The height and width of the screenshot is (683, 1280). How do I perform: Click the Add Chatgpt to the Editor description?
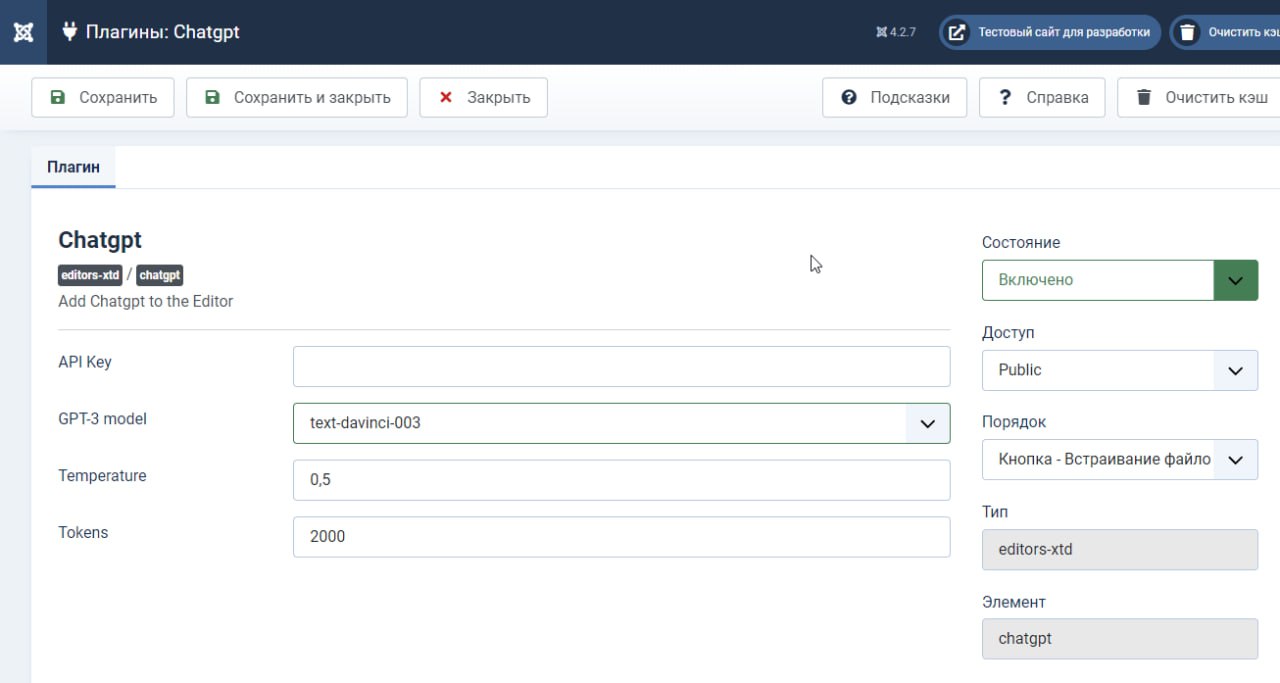coord(146,301)
